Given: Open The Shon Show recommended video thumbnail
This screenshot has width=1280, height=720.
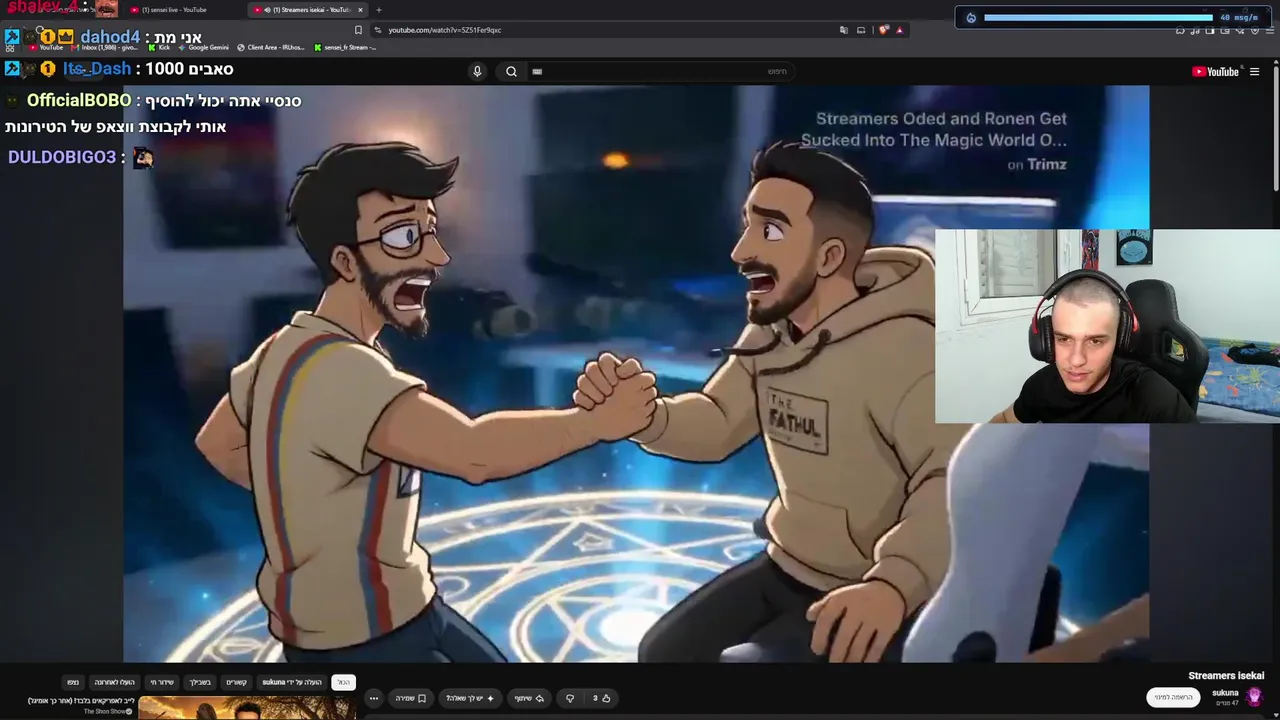Looking at the screenshot, I should pos(246,708).
